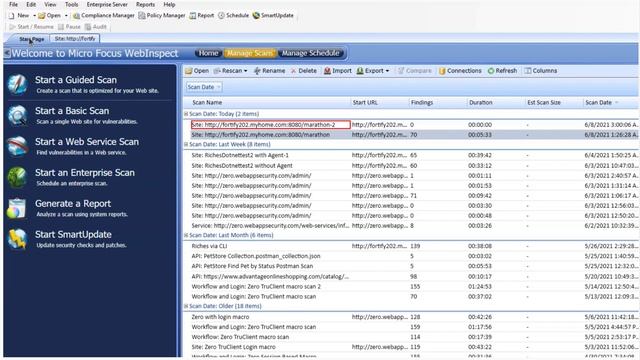The height and width of the screenshot is (360, 640).
Task: Click the Audit toolbar button
Action: click(96, 27)
